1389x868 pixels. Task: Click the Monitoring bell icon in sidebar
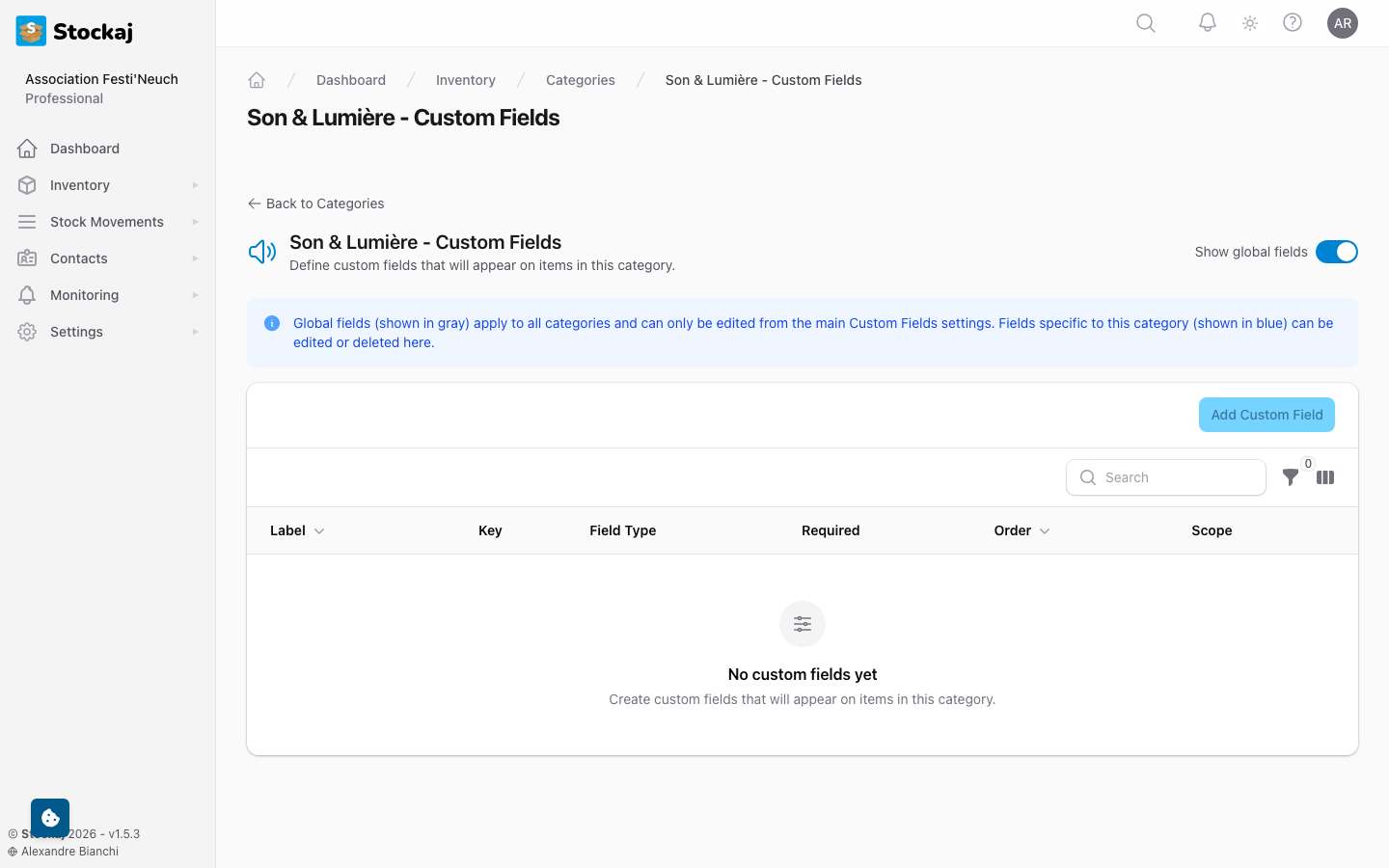(x=27, y=295)
